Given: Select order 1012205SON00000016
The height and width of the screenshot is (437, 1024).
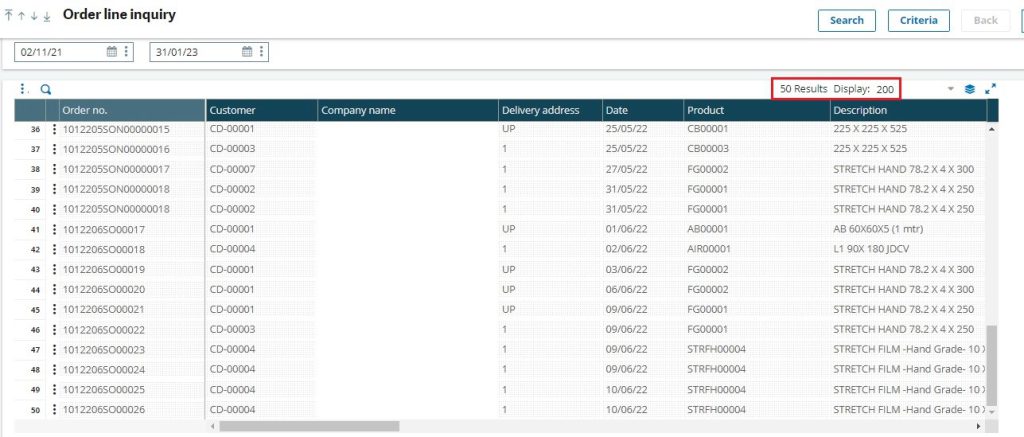Looking at the screenshot, I should [x=116, y=149].
